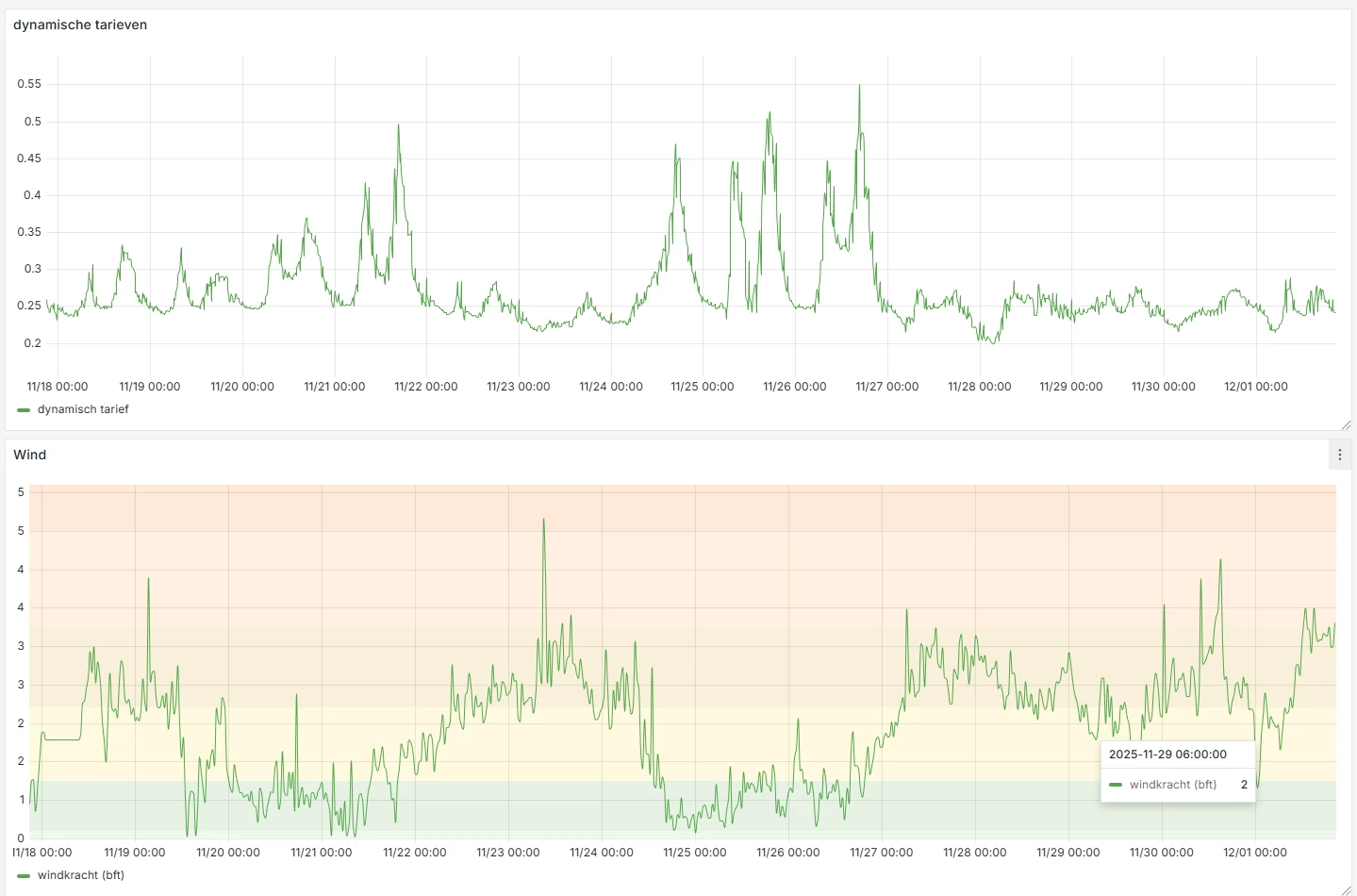This screenshot has height=896, width=1357.
Task: Click 11/22 00:00 label on tariff chart axis
Action: tap(426, 387)
